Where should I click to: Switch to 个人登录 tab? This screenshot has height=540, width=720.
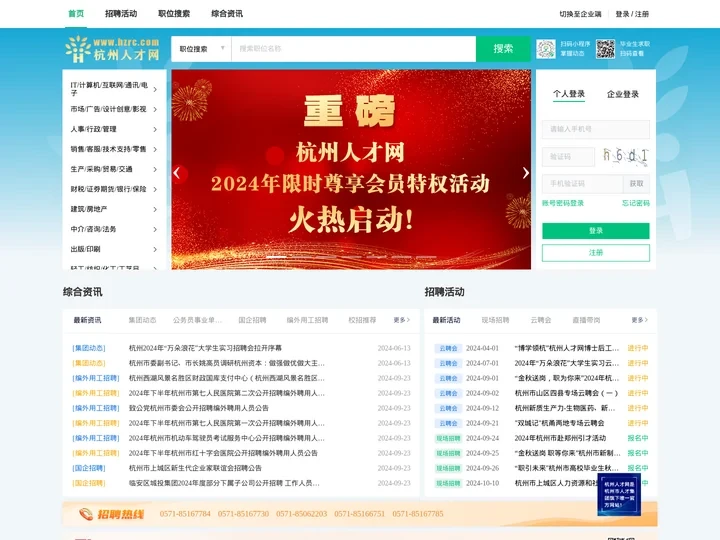(x=569, y=94)
